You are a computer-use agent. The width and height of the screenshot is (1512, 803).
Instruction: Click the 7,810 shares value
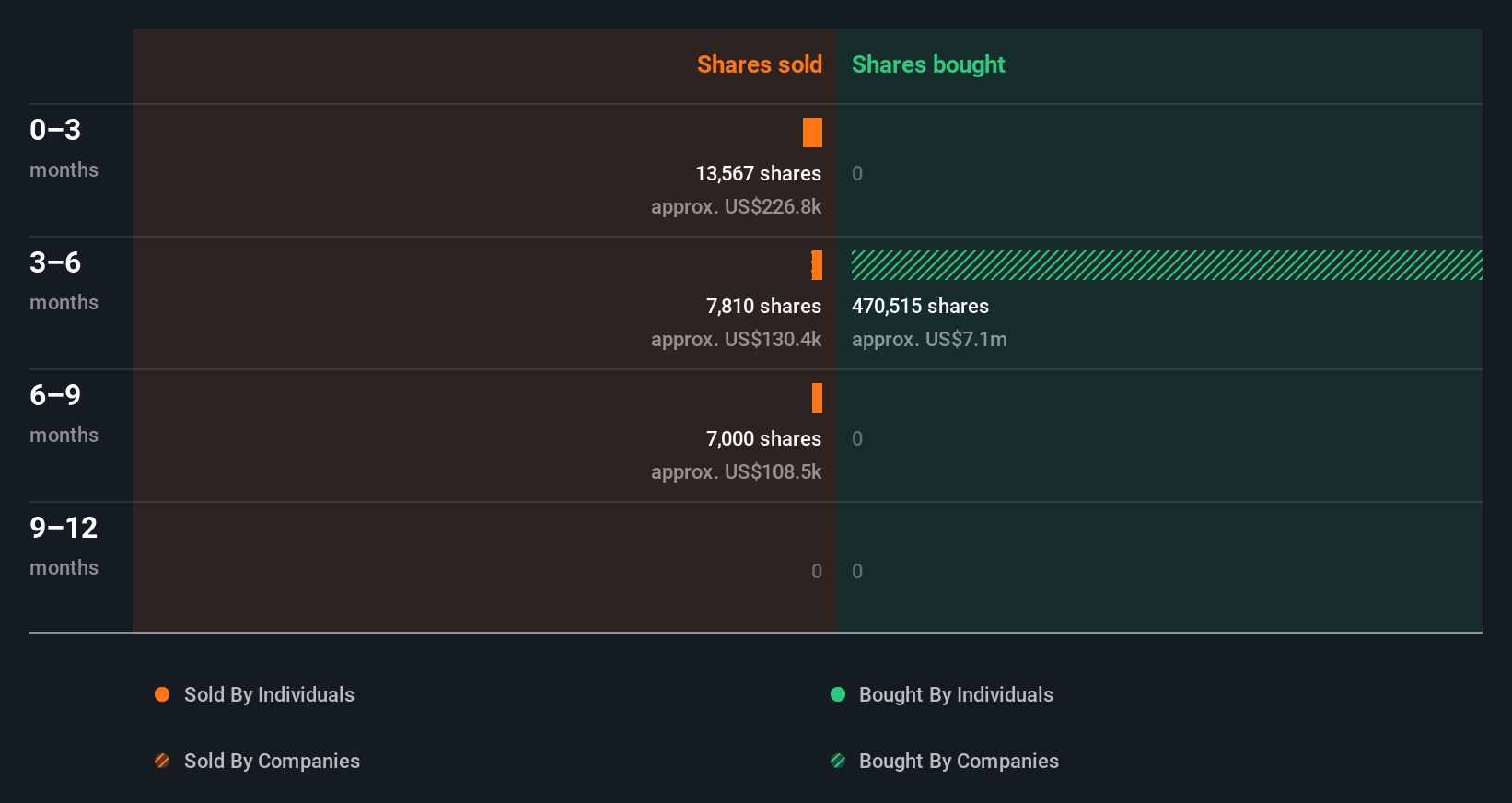763,306
